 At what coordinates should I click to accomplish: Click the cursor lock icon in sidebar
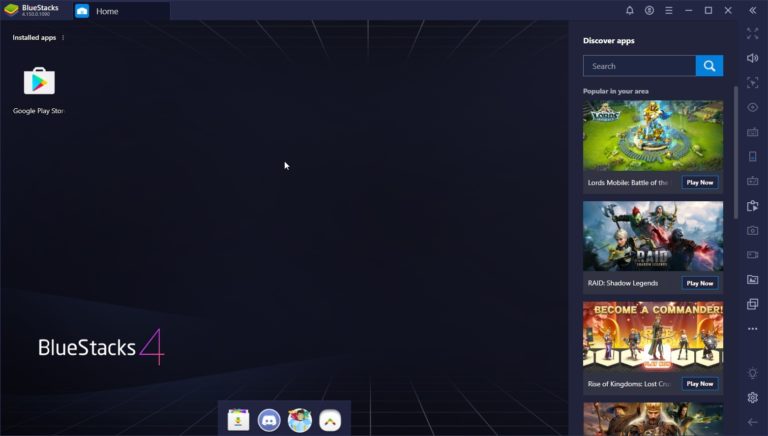pyautogui.click(x=752, y=83)
